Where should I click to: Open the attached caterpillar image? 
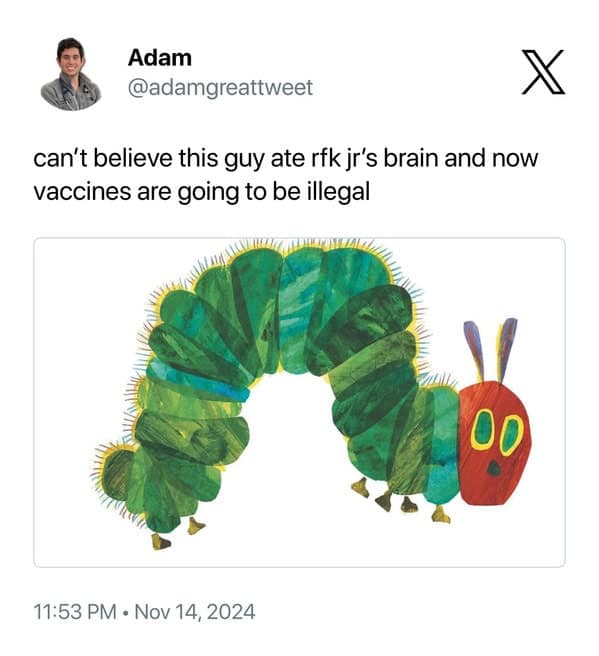pos(300,402)
